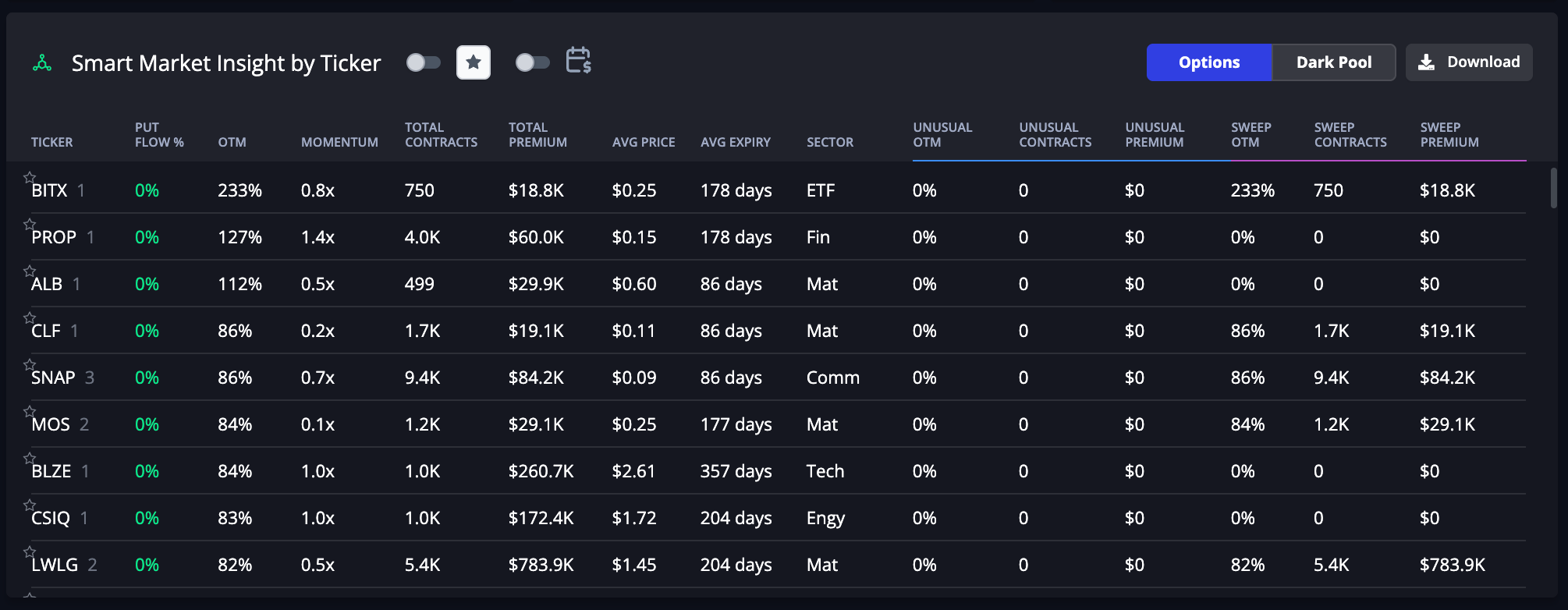Click the $2.61 average price cell

(633, 471)
